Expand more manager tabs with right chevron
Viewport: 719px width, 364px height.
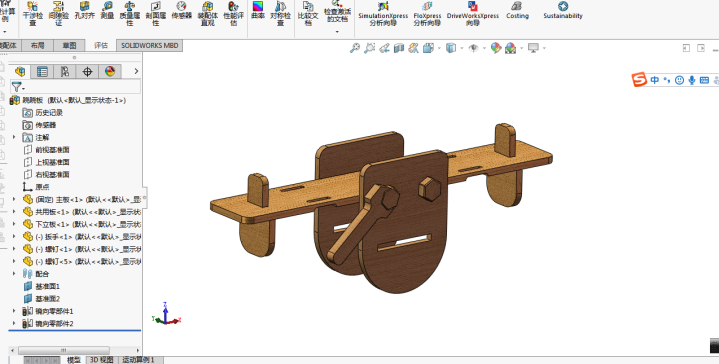(x=136, y=71)
